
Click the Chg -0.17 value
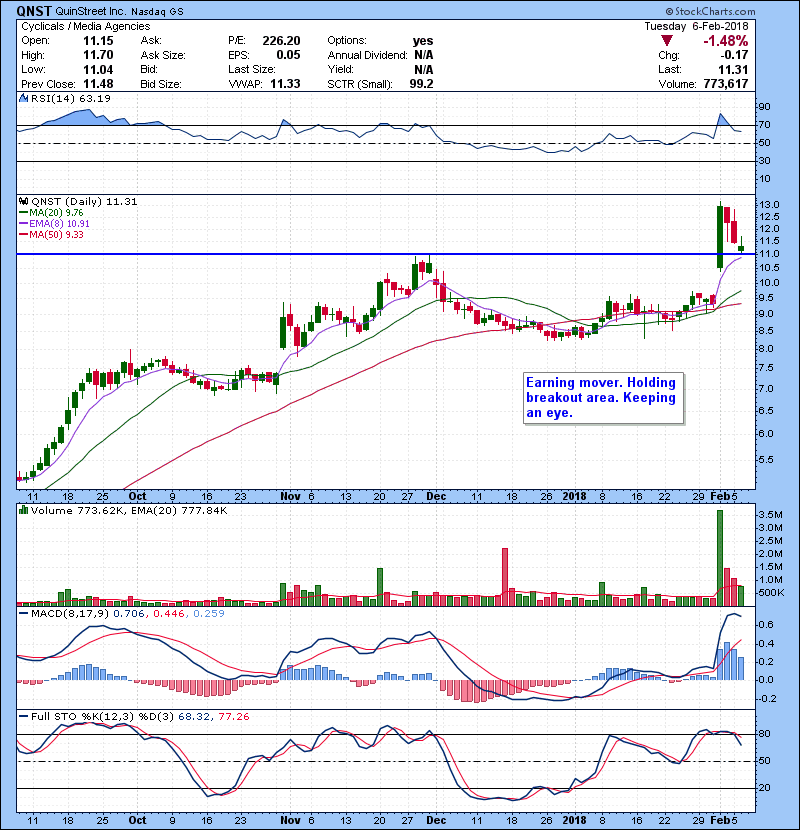734,55
